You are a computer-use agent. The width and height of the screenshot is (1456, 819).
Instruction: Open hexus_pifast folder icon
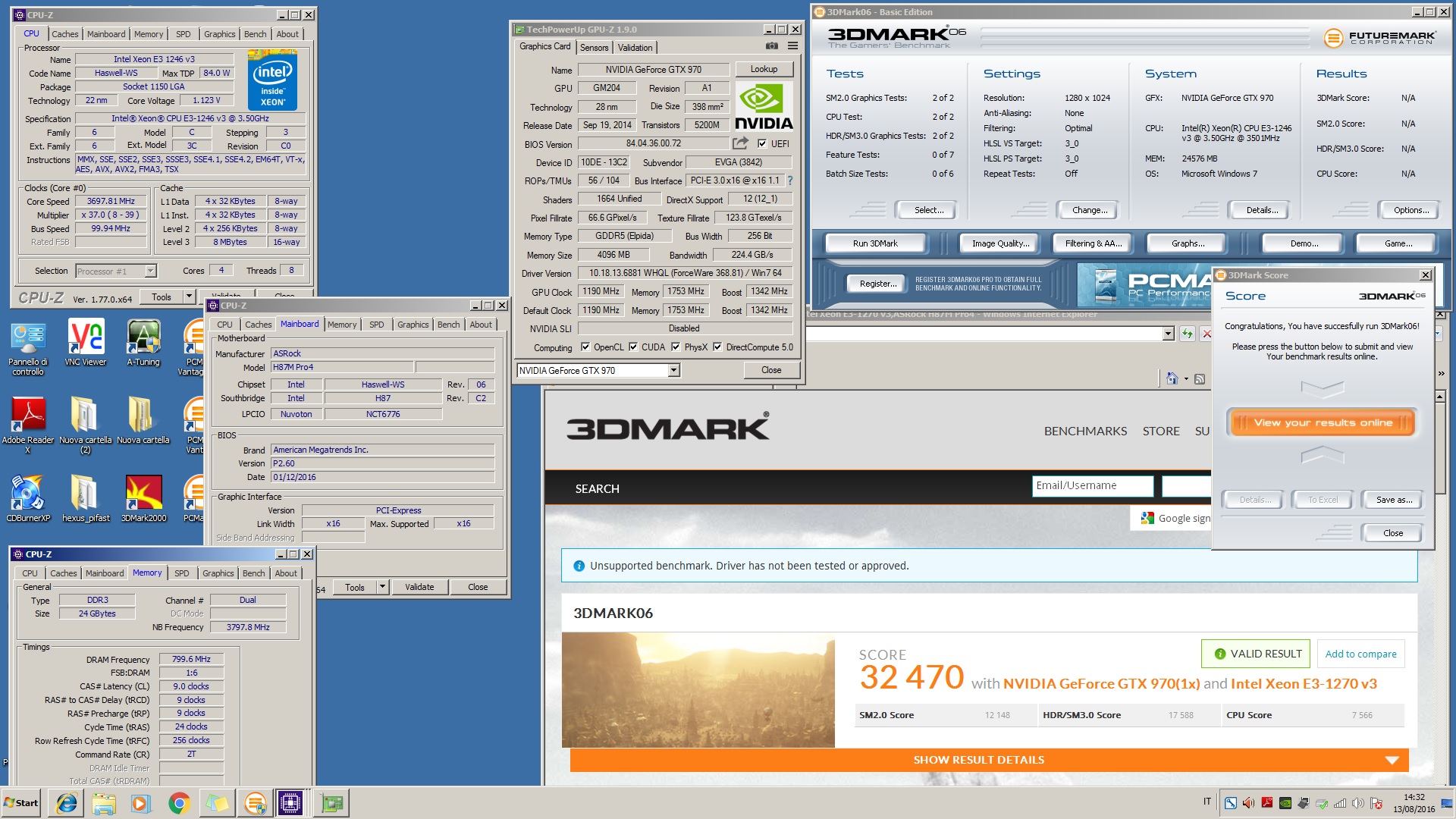pos(85,498)
